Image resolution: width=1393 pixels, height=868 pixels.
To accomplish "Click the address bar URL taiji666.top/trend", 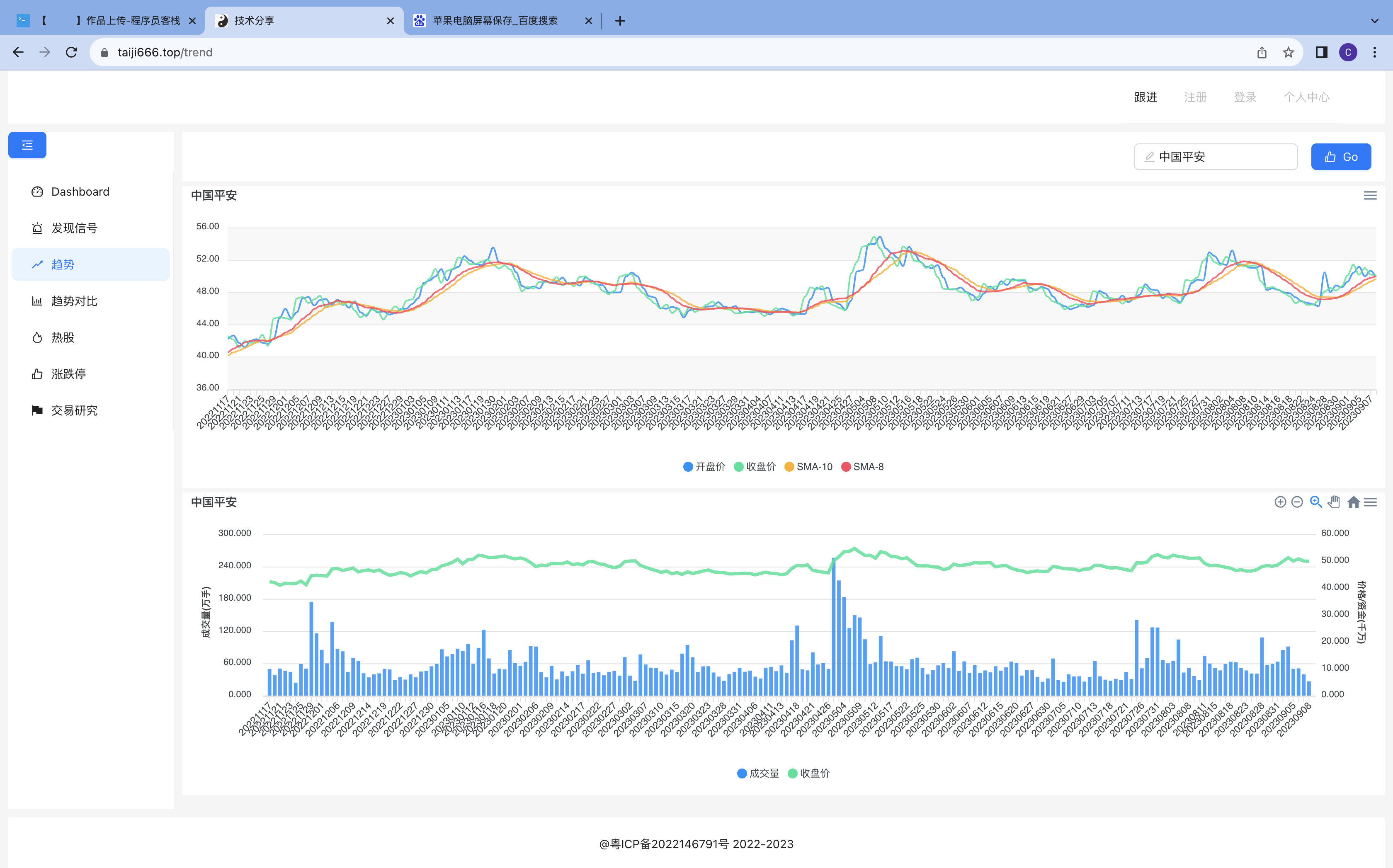I will pyautogui.click(x=165, y=52).
